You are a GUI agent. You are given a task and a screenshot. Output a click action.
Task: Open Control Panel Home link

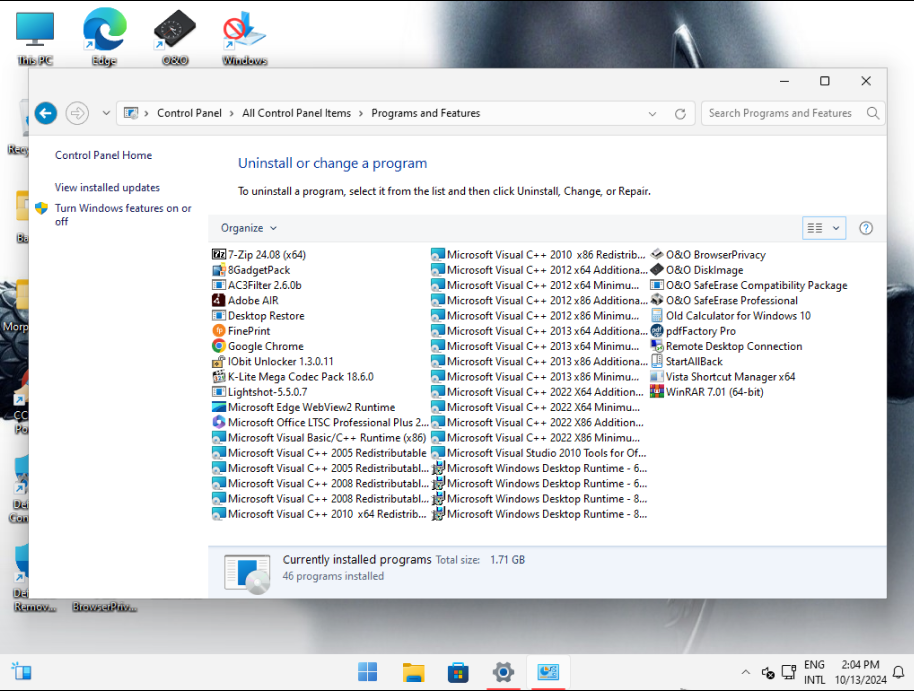pyautogui.click(x=103, y=155)
